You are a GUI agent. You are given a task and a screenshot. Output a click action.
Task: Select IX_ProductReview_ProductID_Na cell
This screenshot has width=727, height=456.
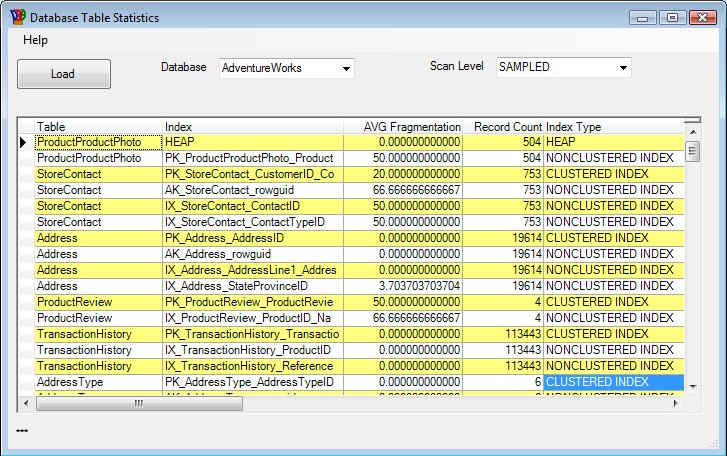[x=253, y=318]
